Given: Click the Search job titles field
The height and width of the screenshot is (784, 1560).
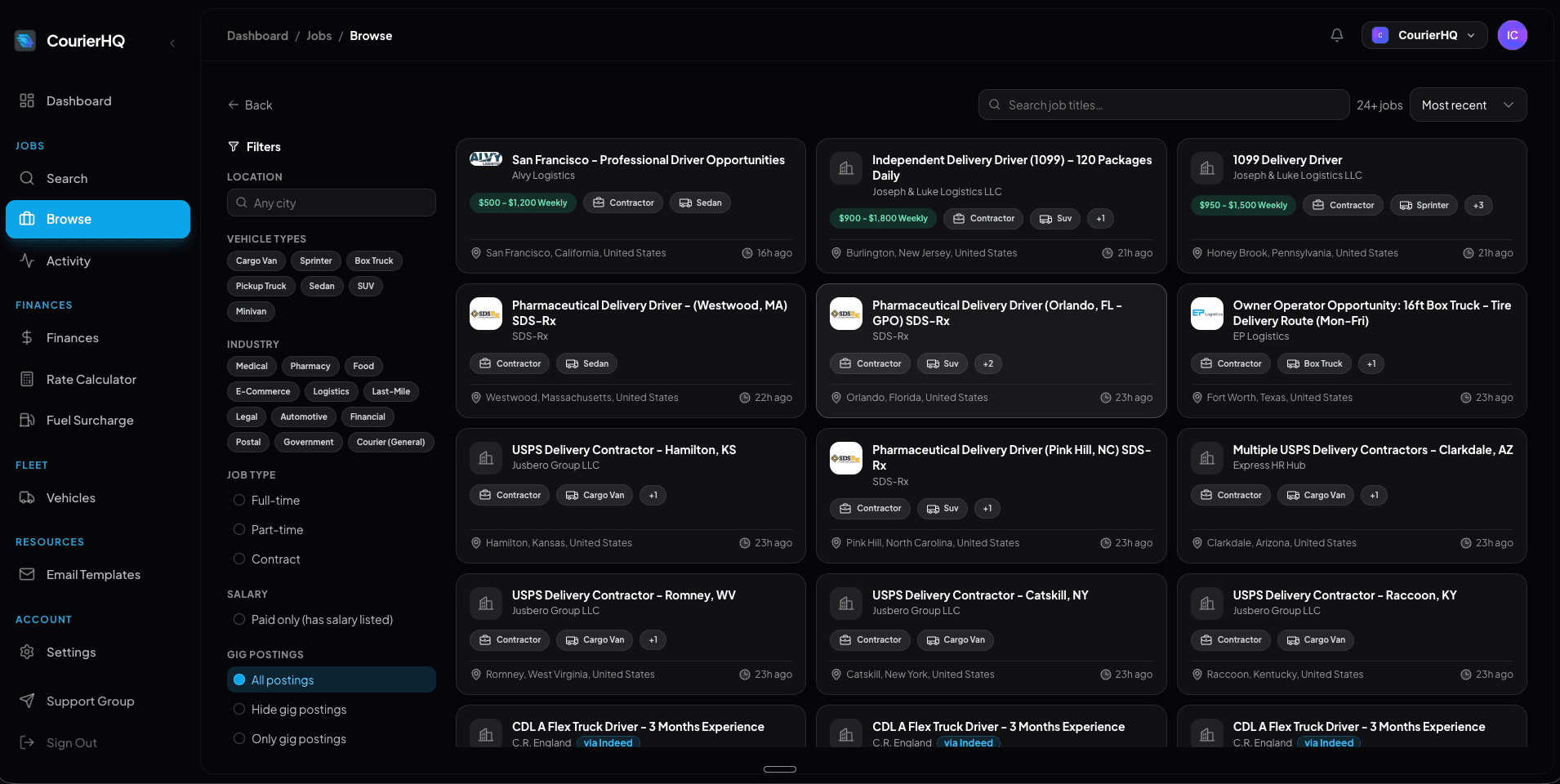Looking at the screenshot, I should pyautogui.click(x=1164, y=105).
